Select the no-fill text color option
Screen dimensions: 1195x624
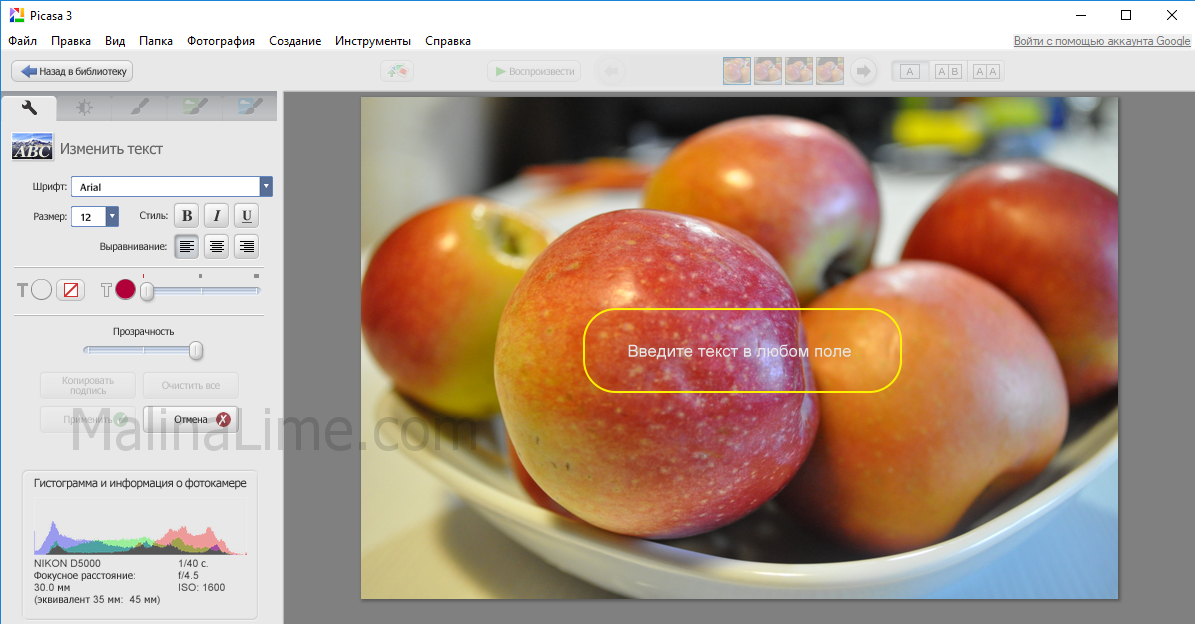[70, 290]
